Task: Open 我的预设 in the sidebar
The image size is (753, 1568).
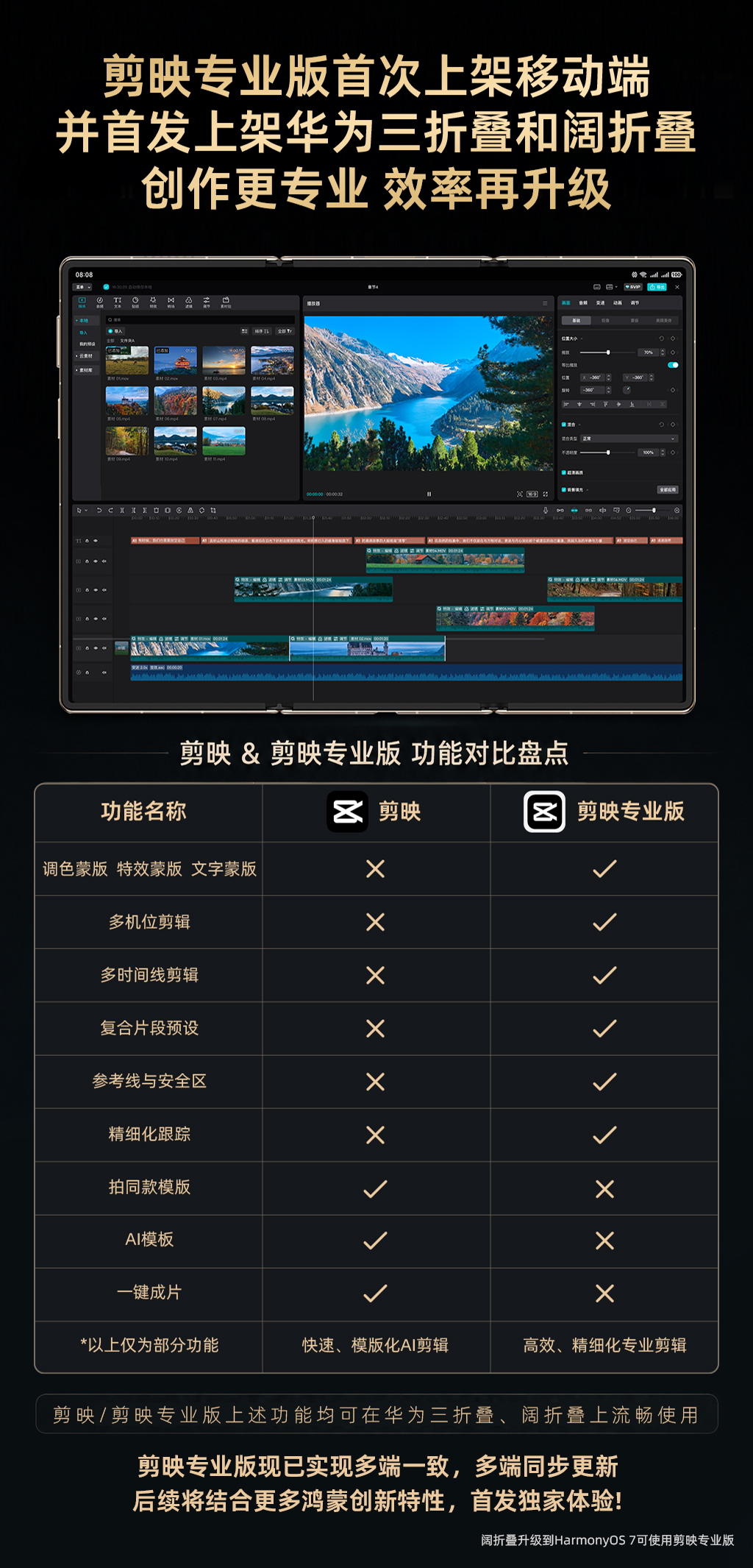Action: [87, 344]
